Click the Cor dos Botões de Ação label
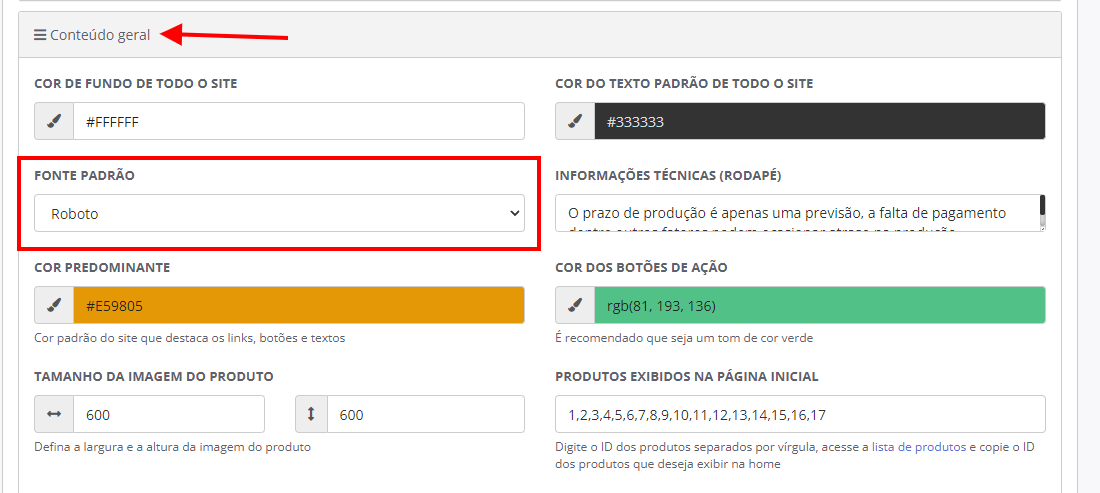Image resolution: width=1100 pixels, height=493 pixels. pyautogui.click(x=641, y=267)
